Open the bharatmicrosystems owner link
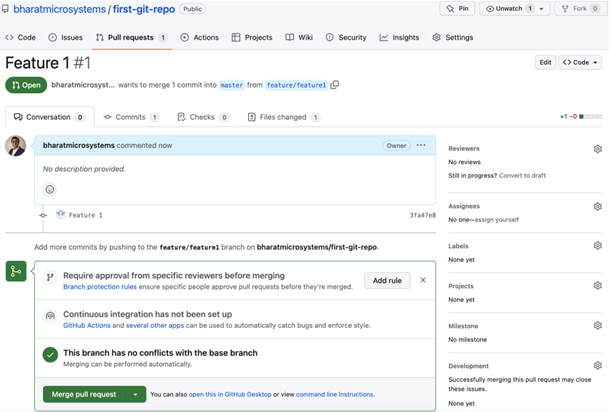This screenshot has width=610, height=412. pyautogui.click(x=60, y=9)
